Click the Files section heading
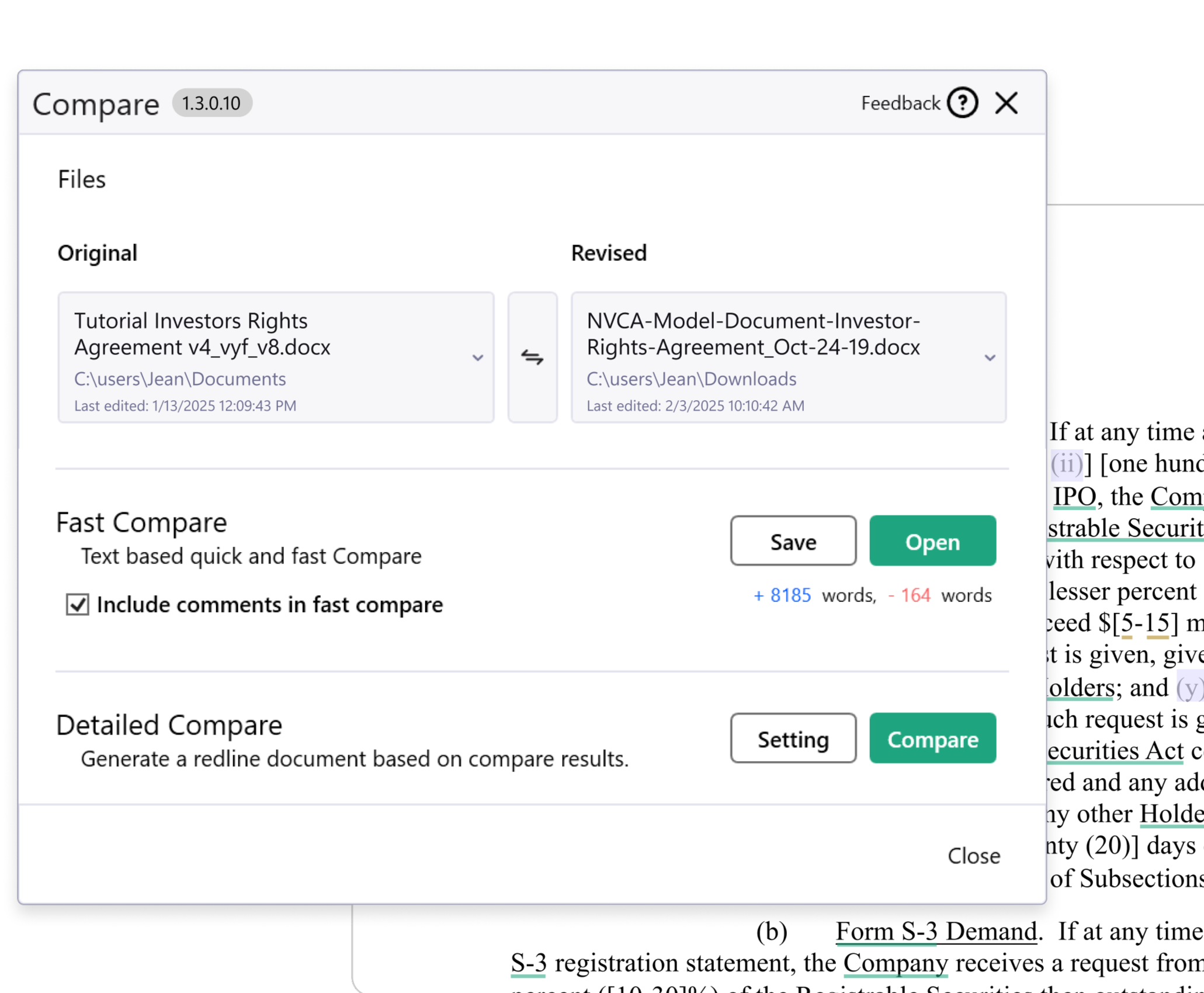 pyautogui.click(x=81, y=179)
